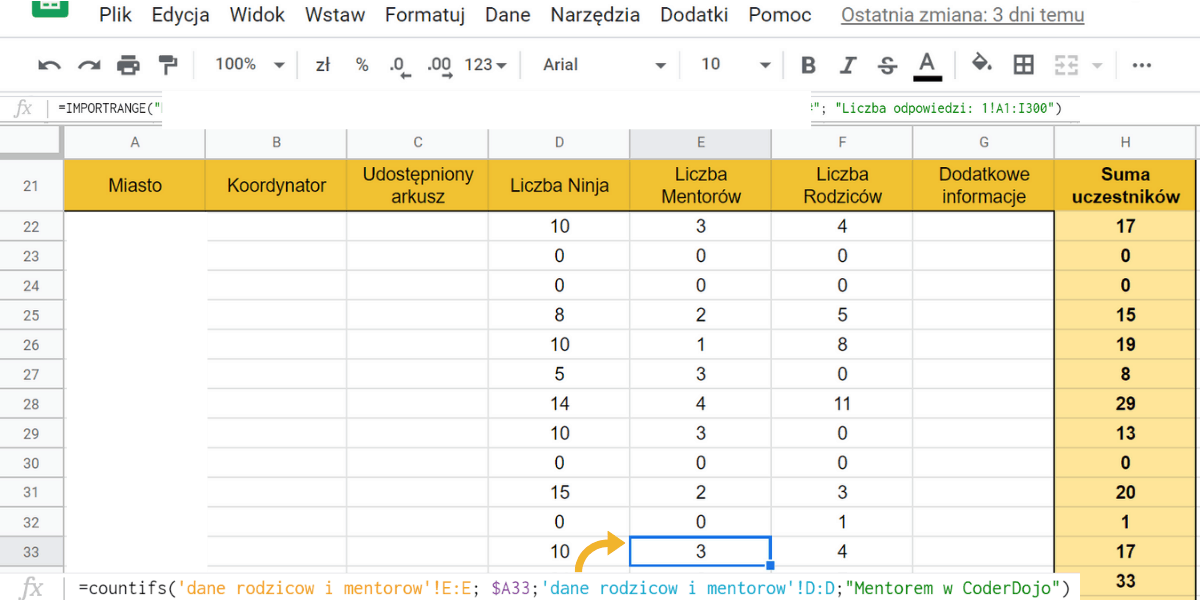
Task: Open the 123 number format button
Action: [x=485, y=65]
